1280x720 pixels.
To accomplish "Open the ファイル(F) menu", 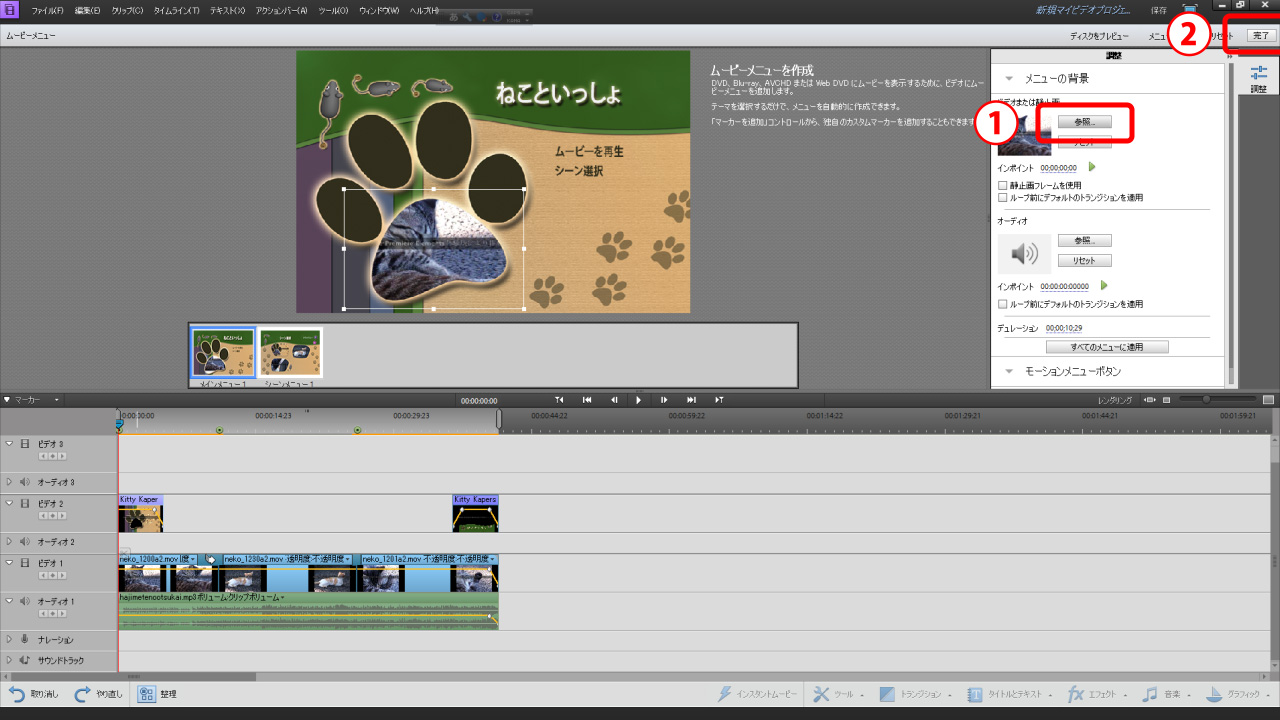I will (x=47, y=10).
